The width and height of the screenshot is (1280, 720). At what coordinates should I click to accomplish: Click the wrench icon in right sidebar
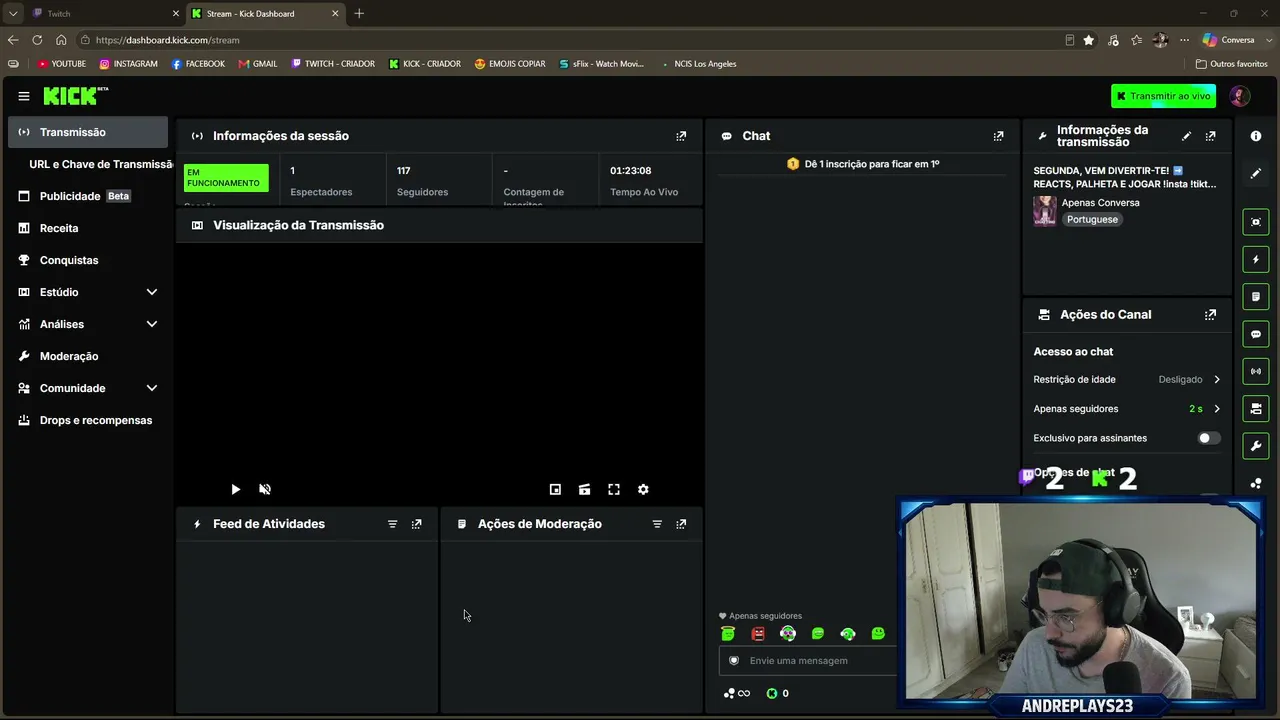pyautogui.click(x=1256, y=446)
